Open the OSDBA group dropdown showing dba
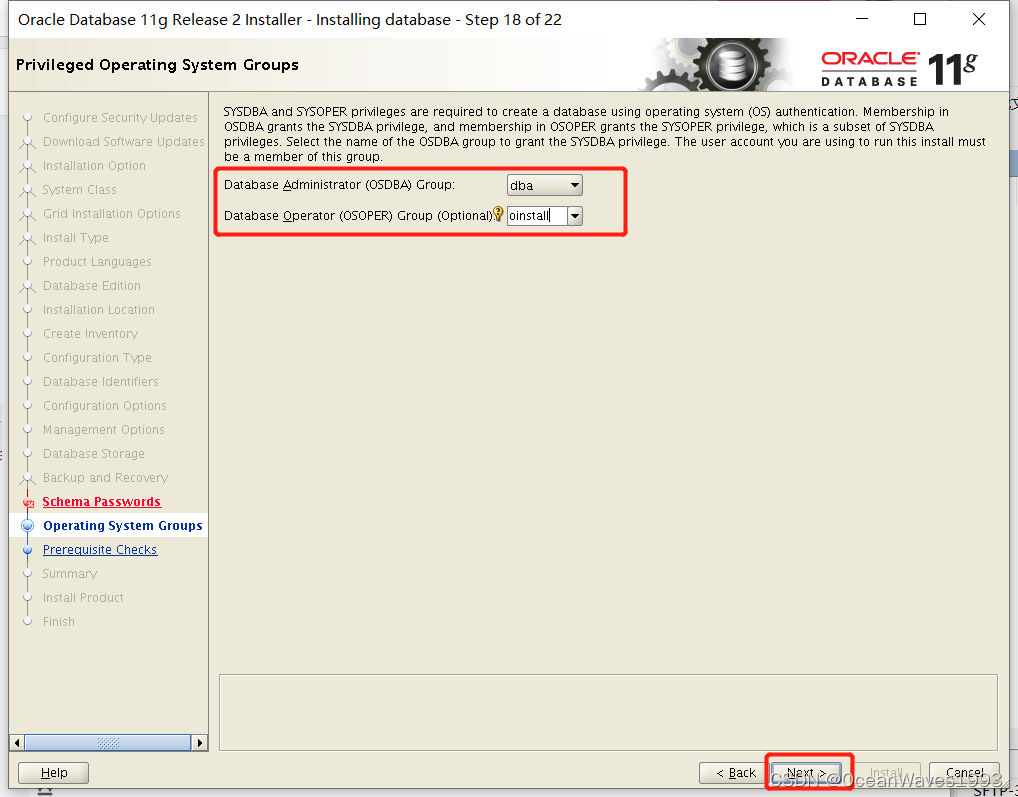 pyautogui.click(x=544, y=186)
